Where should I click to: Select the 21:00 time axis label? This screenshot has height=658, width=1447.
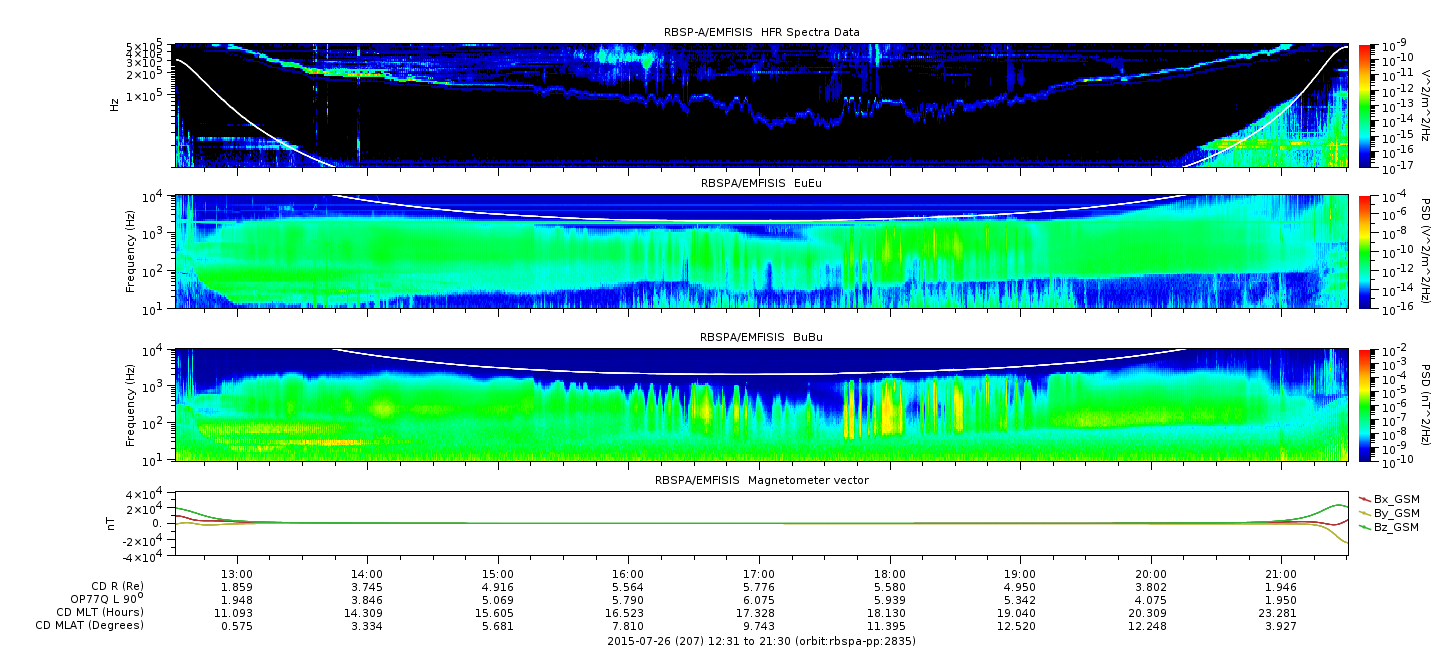[x=1281, y=575]
